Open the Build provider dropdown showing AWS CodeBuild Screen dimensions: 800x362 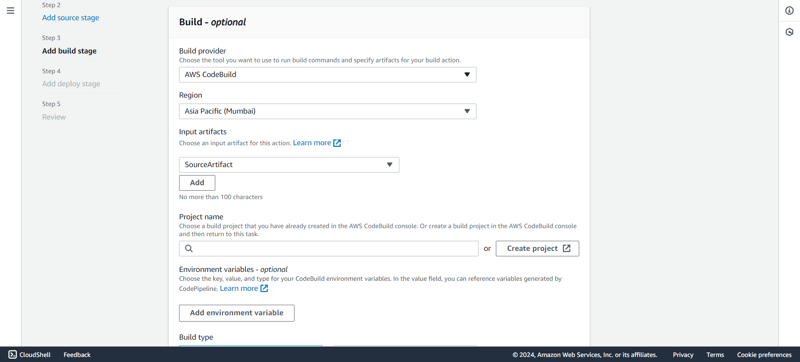[328, 75]
